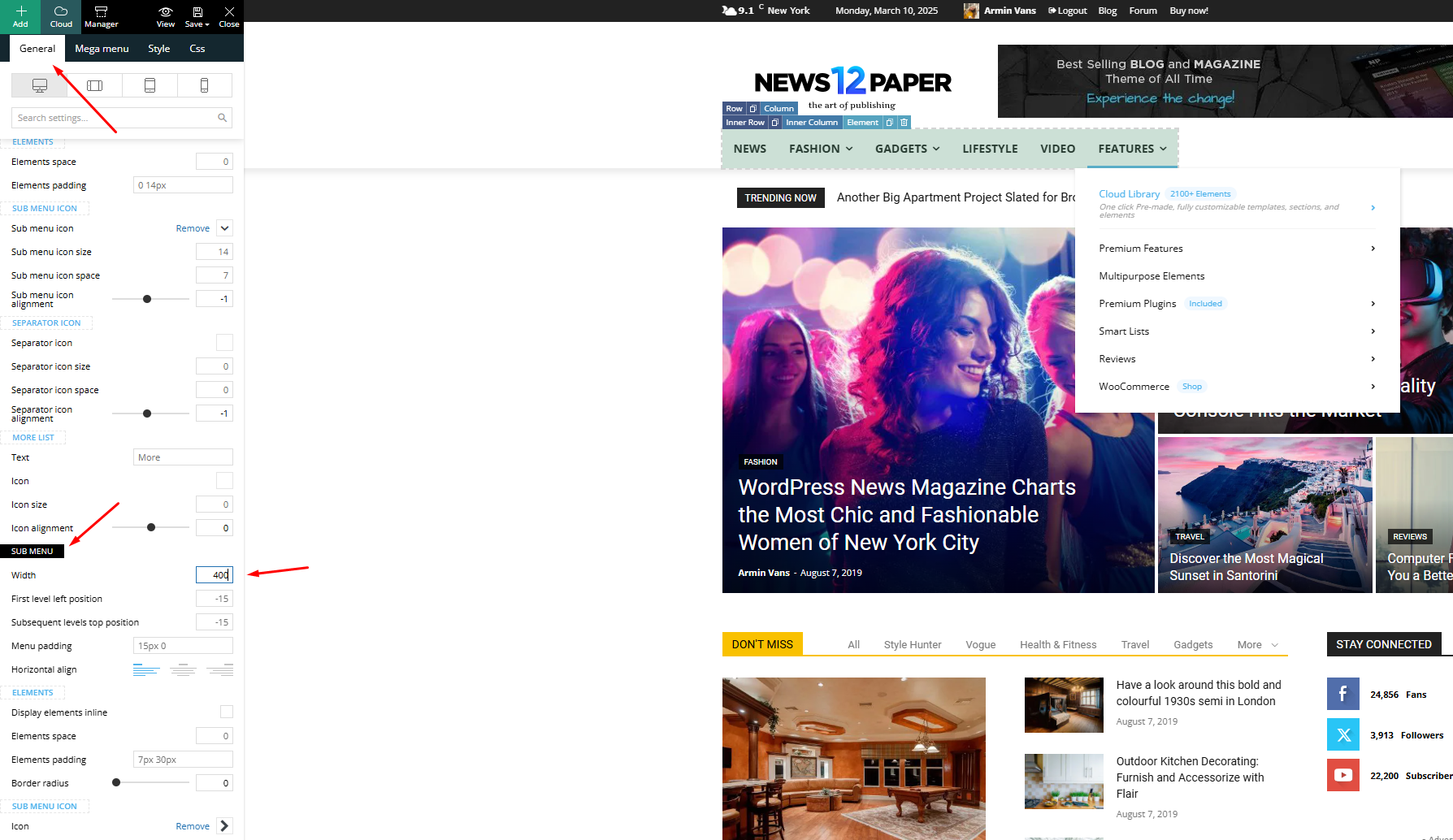This screenshot has width=1453, height=840.
Task: Click the Logout link
Action: (1068, 11)
